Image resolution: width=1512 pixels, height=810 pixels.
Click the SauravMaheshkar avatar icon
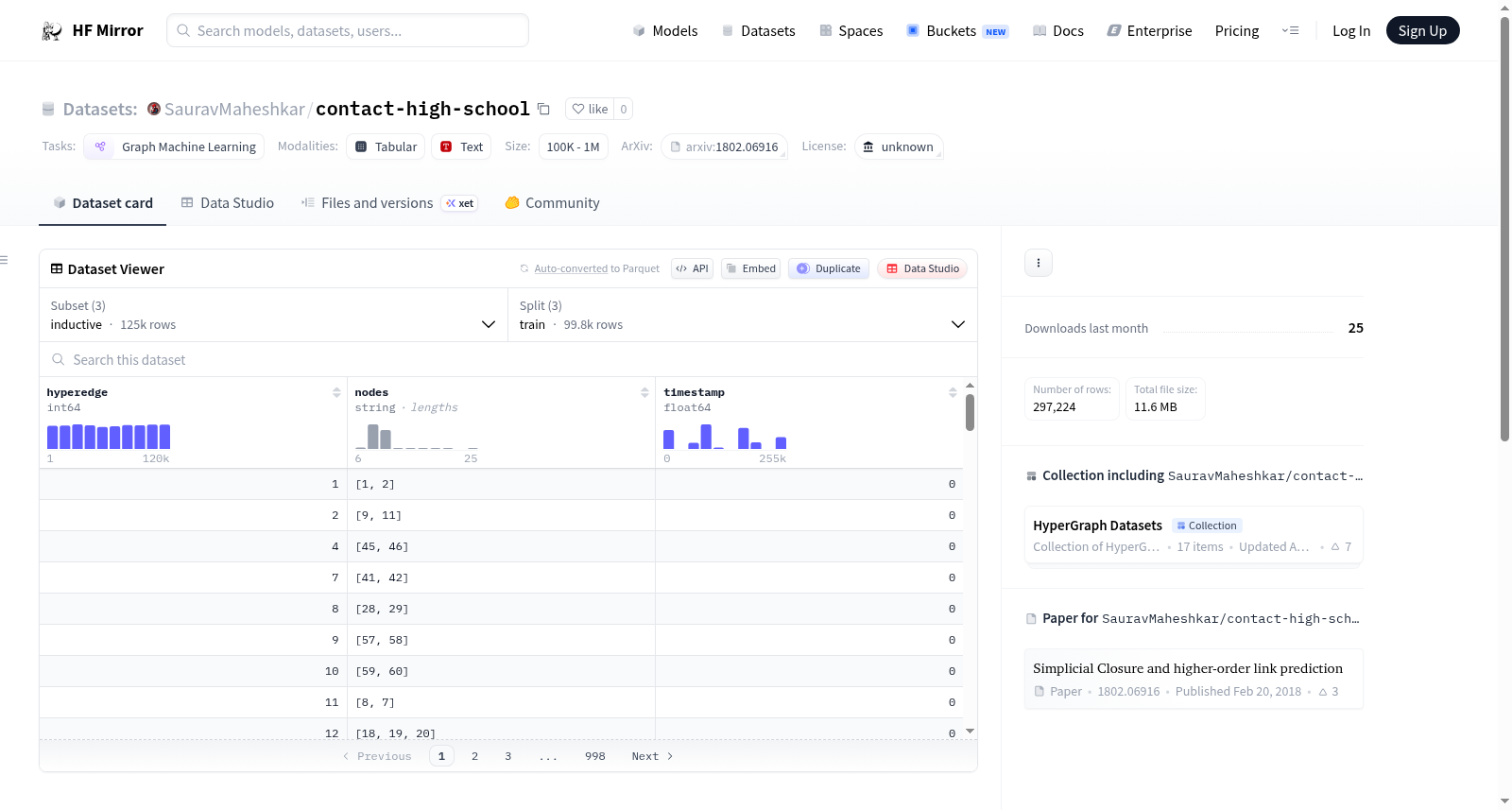tap(154, 109)
